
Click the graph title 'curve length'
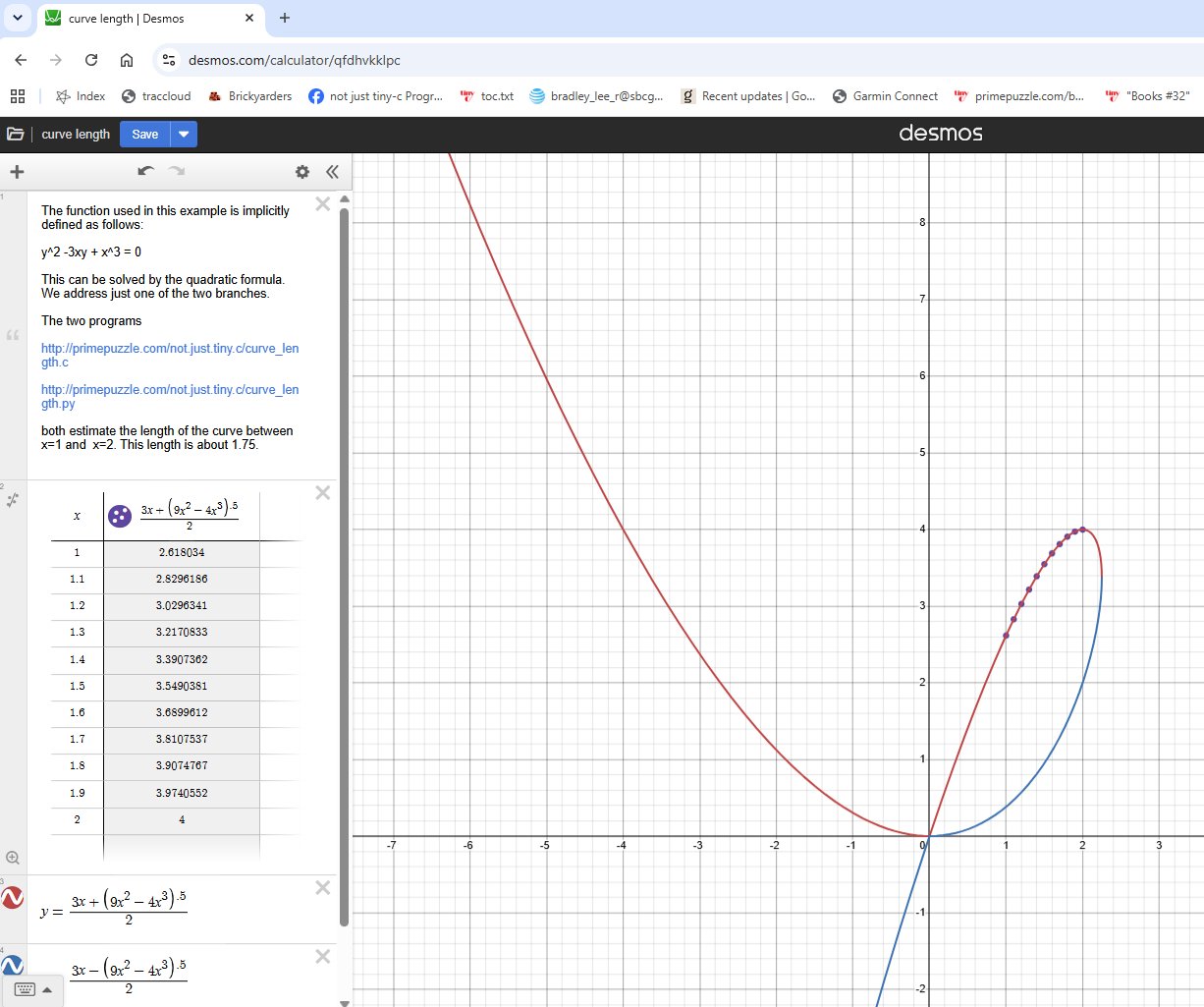[x=76, y=135]
